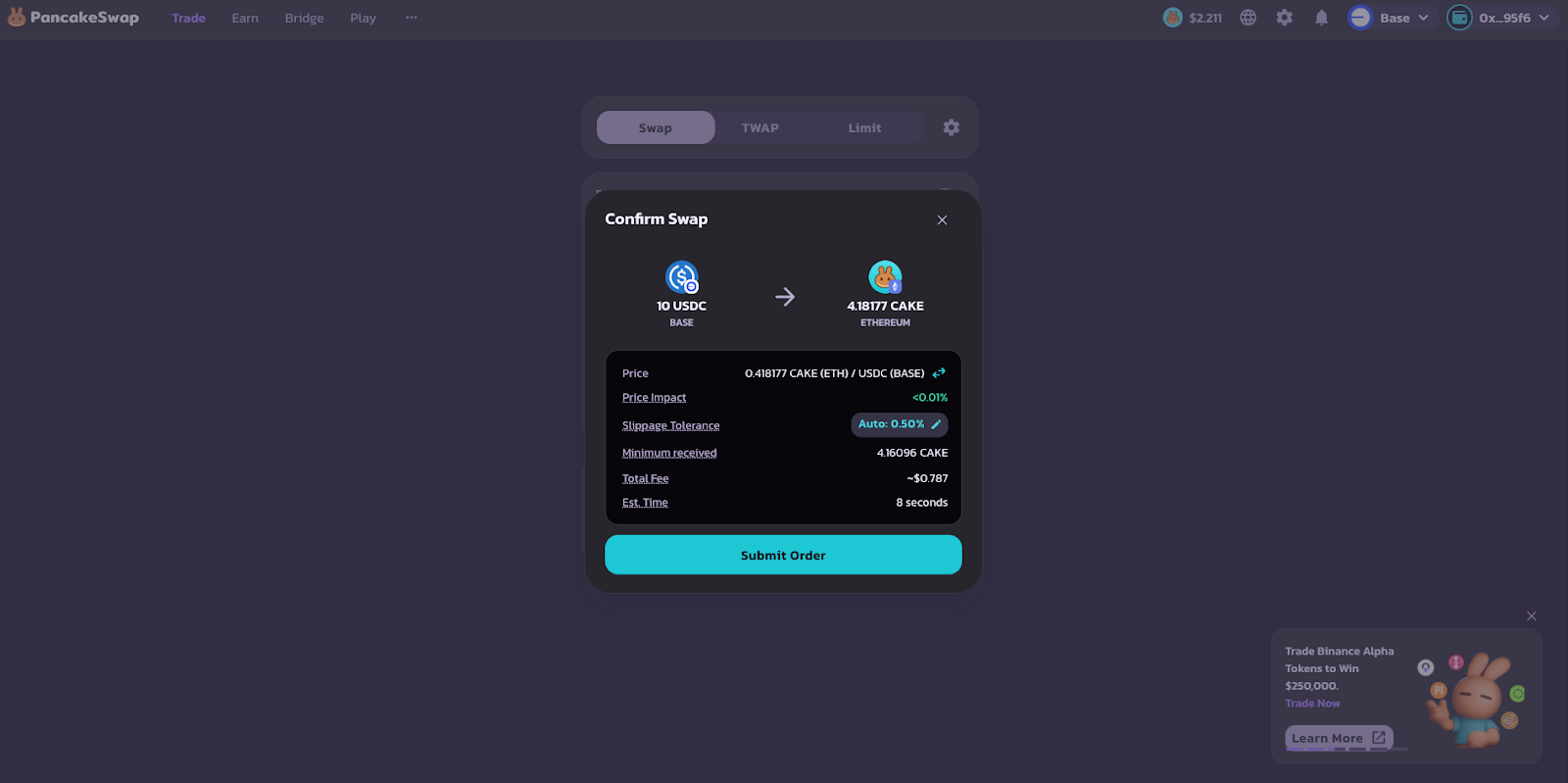Open global settings gear in header
This screenshot has height=783, width=1568.
(1285, 18)
